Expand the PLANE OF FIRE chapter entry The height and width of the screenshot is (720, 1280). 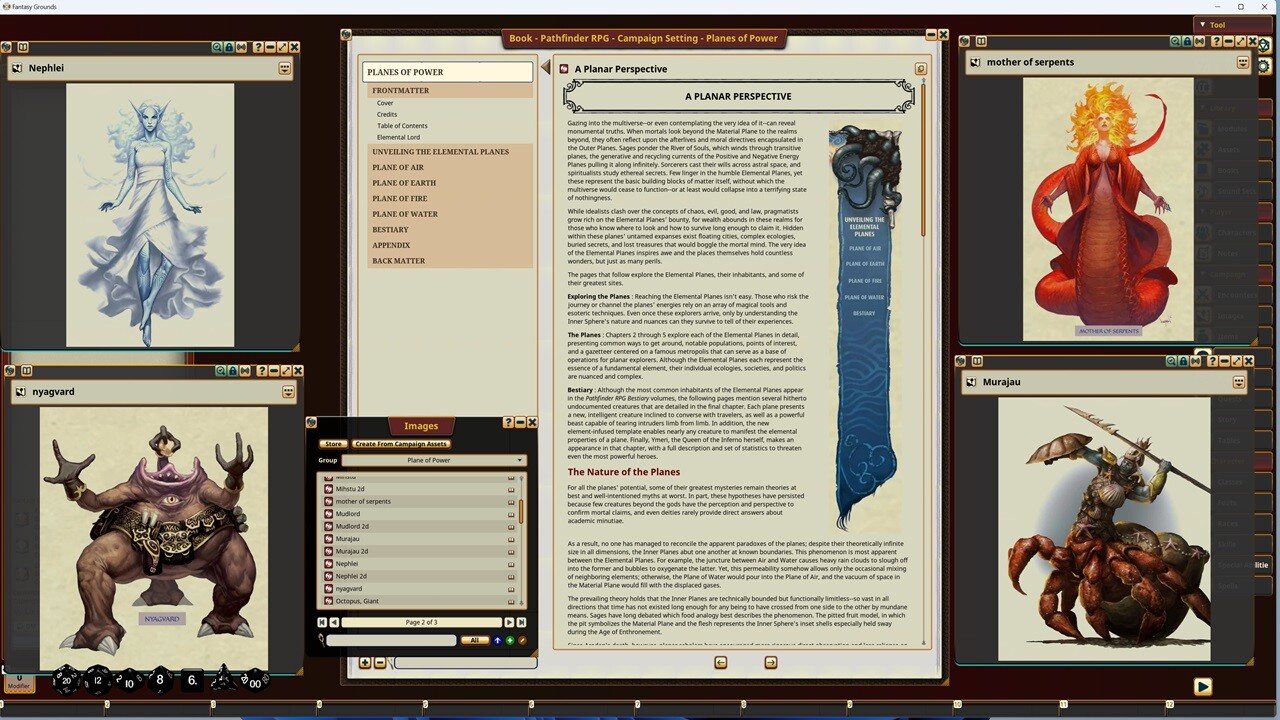coord(399,198)
